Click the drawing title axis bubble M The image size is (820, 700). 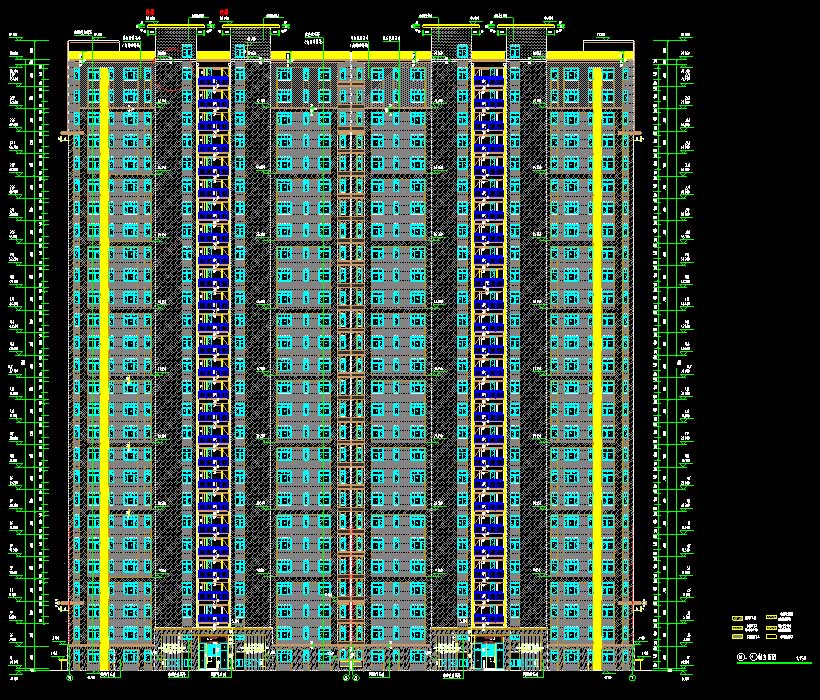[740, 657]
